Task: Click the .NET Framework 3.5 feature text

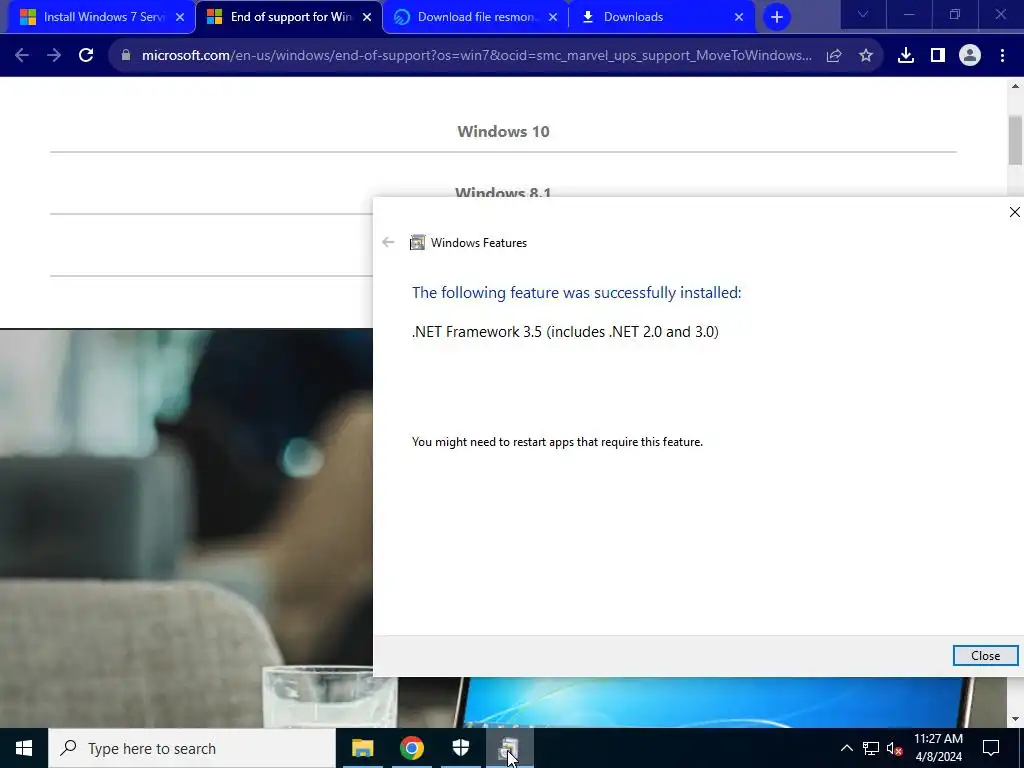Action: coord(565,332)
